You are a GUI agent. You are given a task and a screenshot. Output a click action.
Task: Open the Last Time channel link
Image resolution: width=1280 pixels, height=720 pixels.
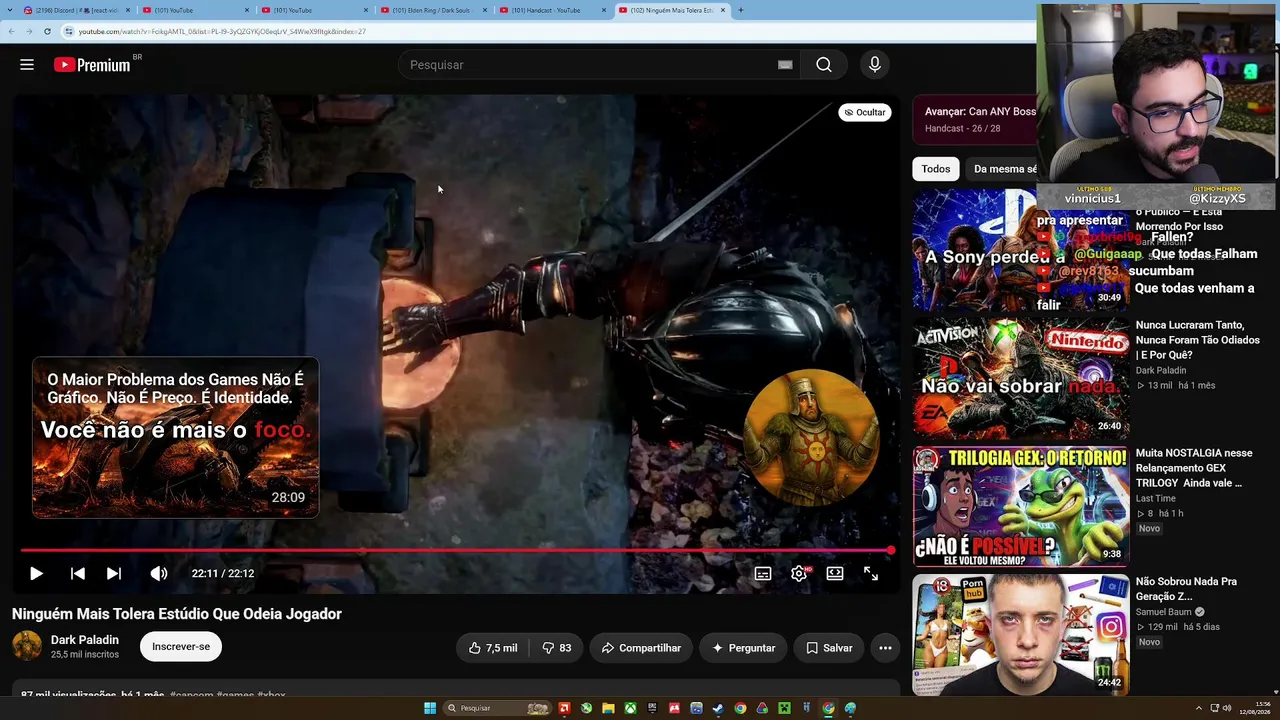coord(1155,498)
